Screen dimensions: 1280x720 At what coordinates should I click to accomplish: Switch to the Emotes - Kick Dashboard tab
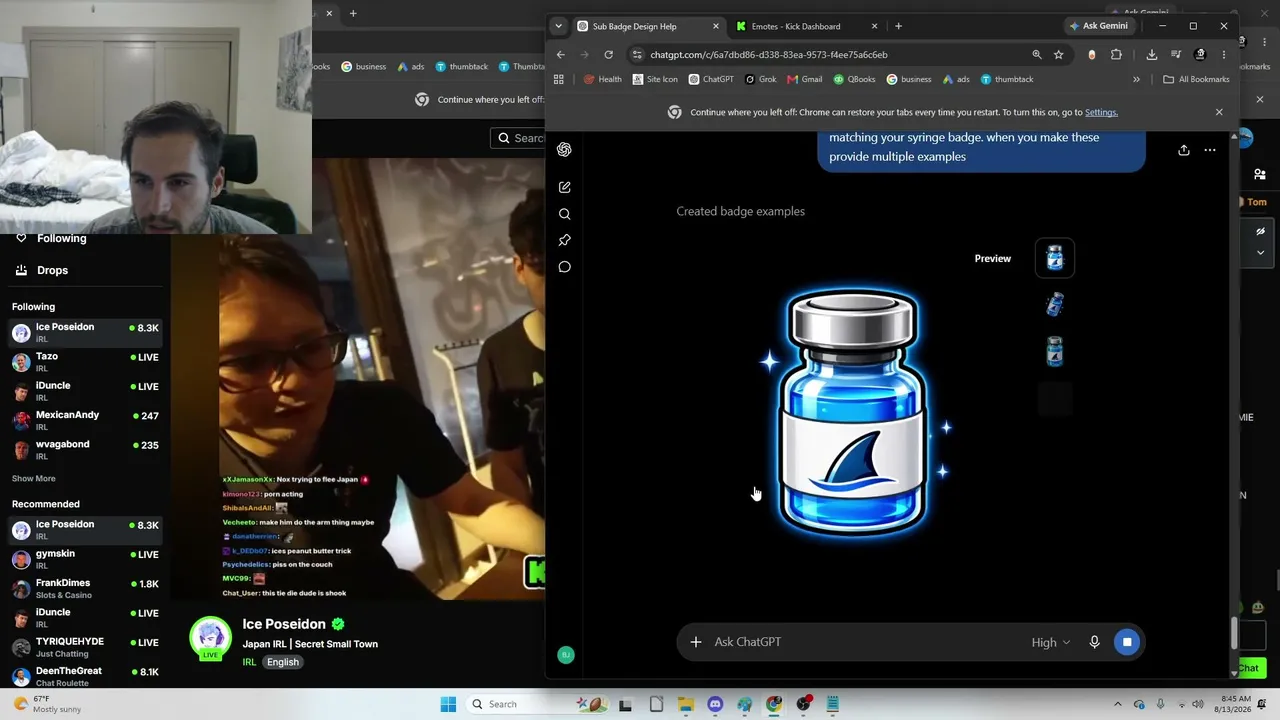click(808, 26)
